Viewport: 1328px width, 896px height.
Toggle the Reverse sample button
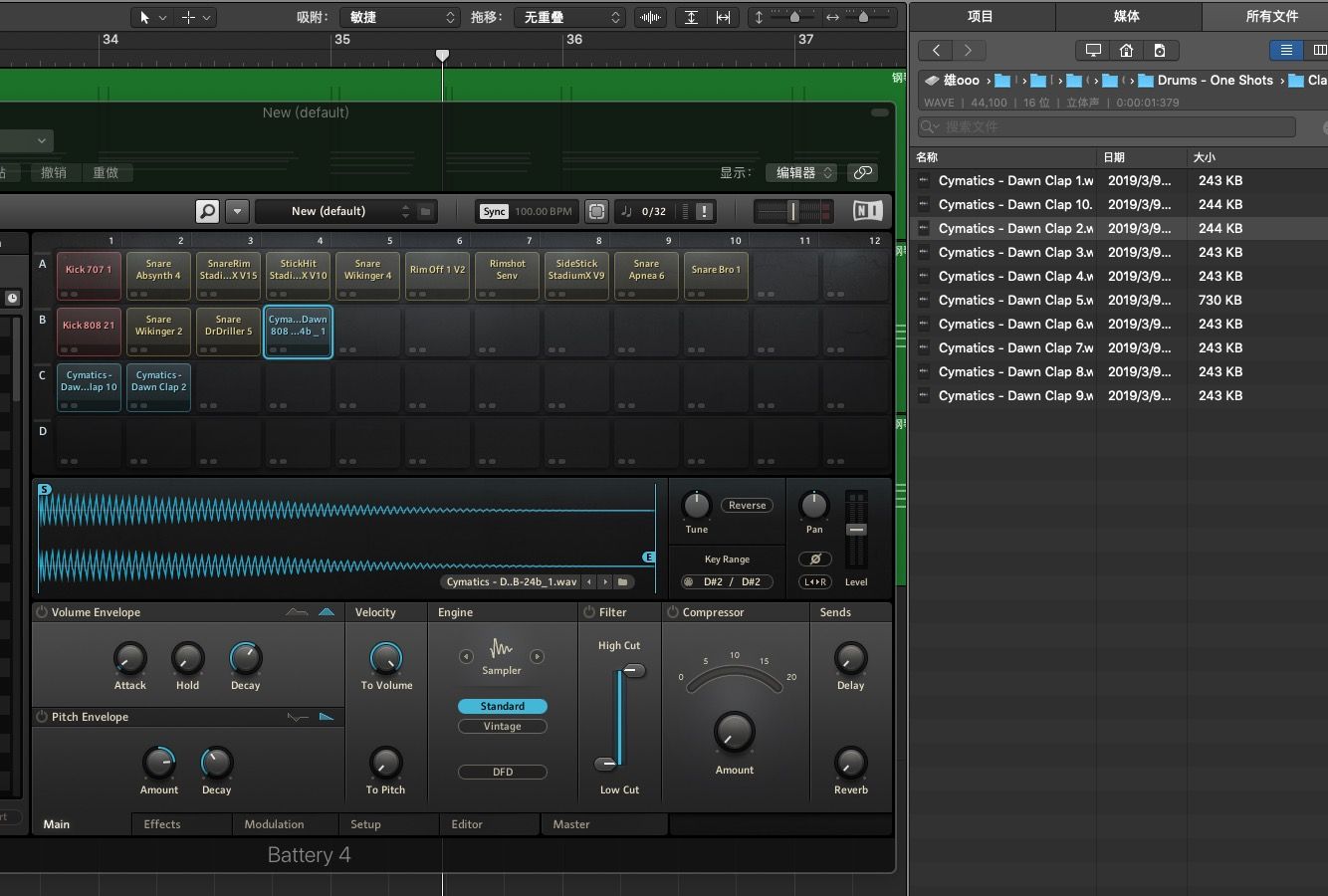tap(747, 505)
